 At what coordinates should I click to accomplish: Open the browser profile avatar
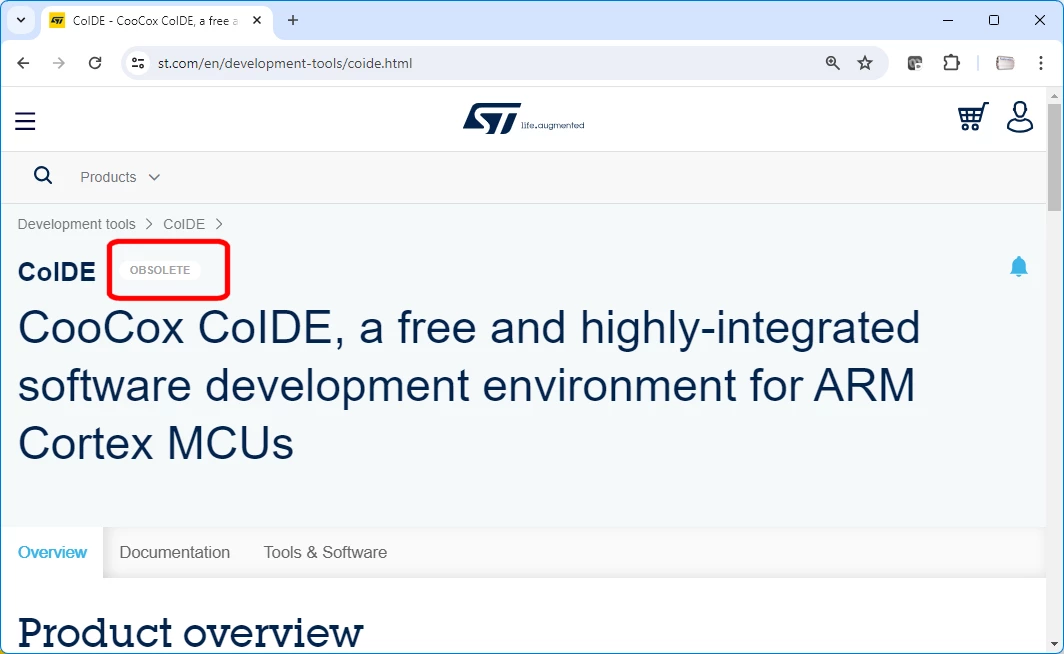click(x=1005, y=63)
